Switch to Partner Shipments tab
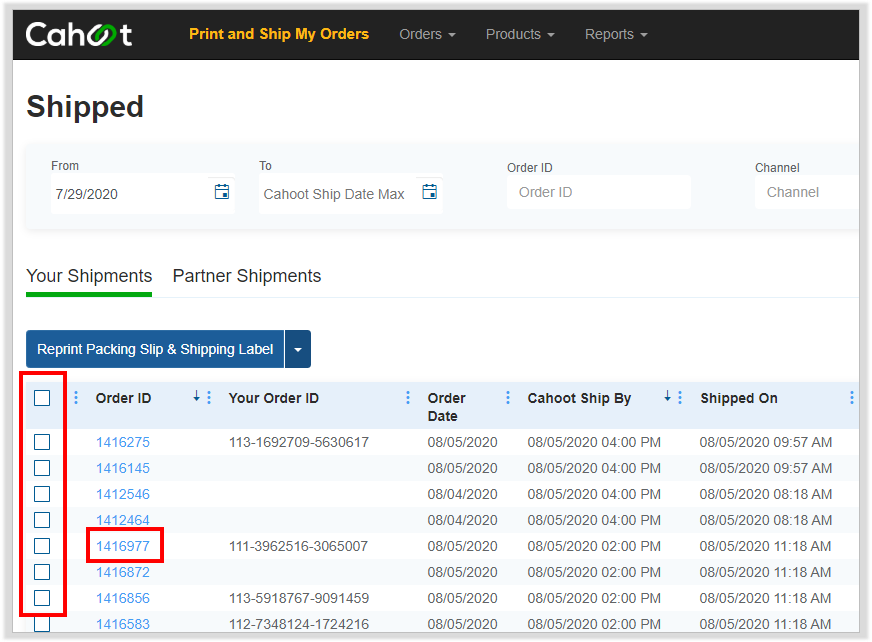This screenshot has width=872, height=642. tap(247, 276)
